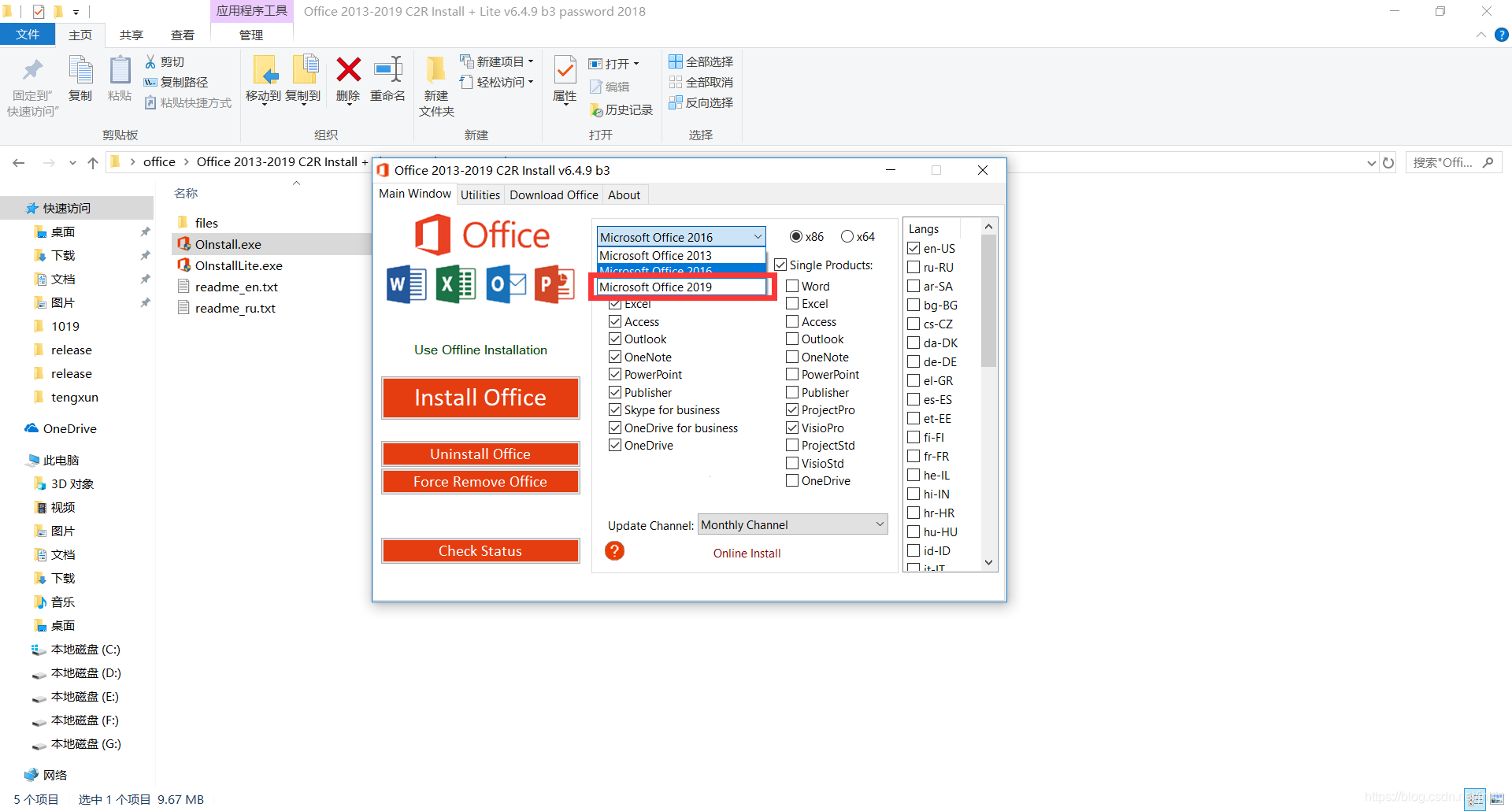The image size is (1512, 811).
Task: Click the Install Office button
Action: (480, 398)
